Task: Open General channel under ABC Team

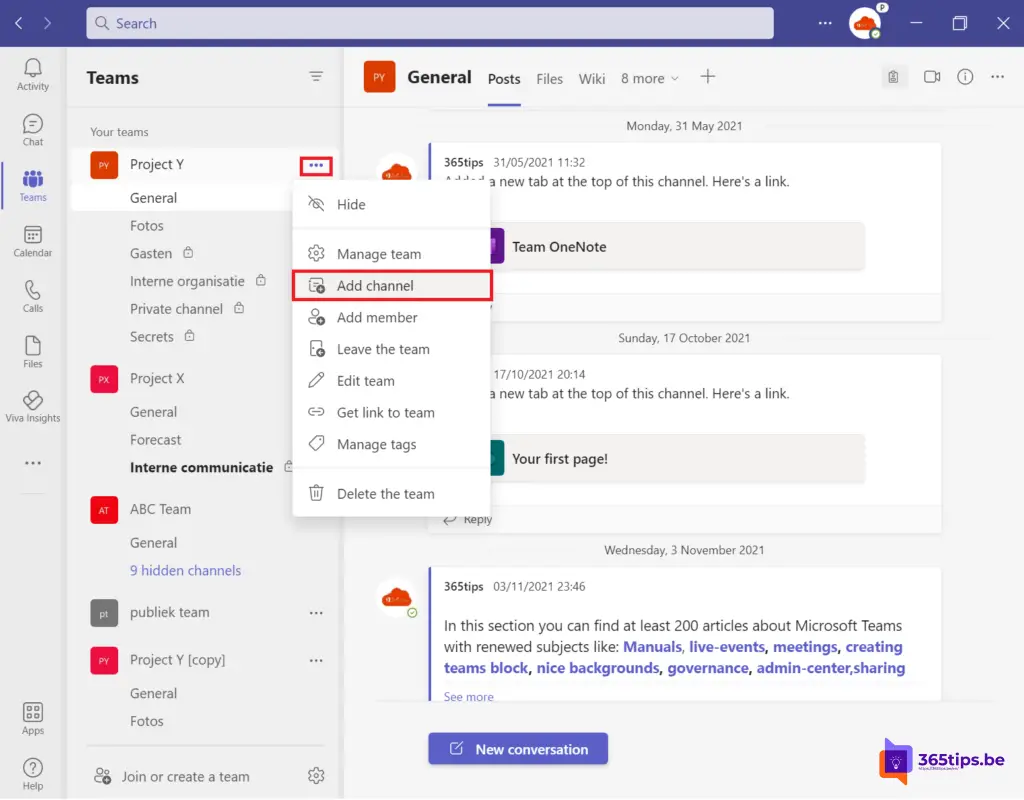Action: (x=153, y=543)
